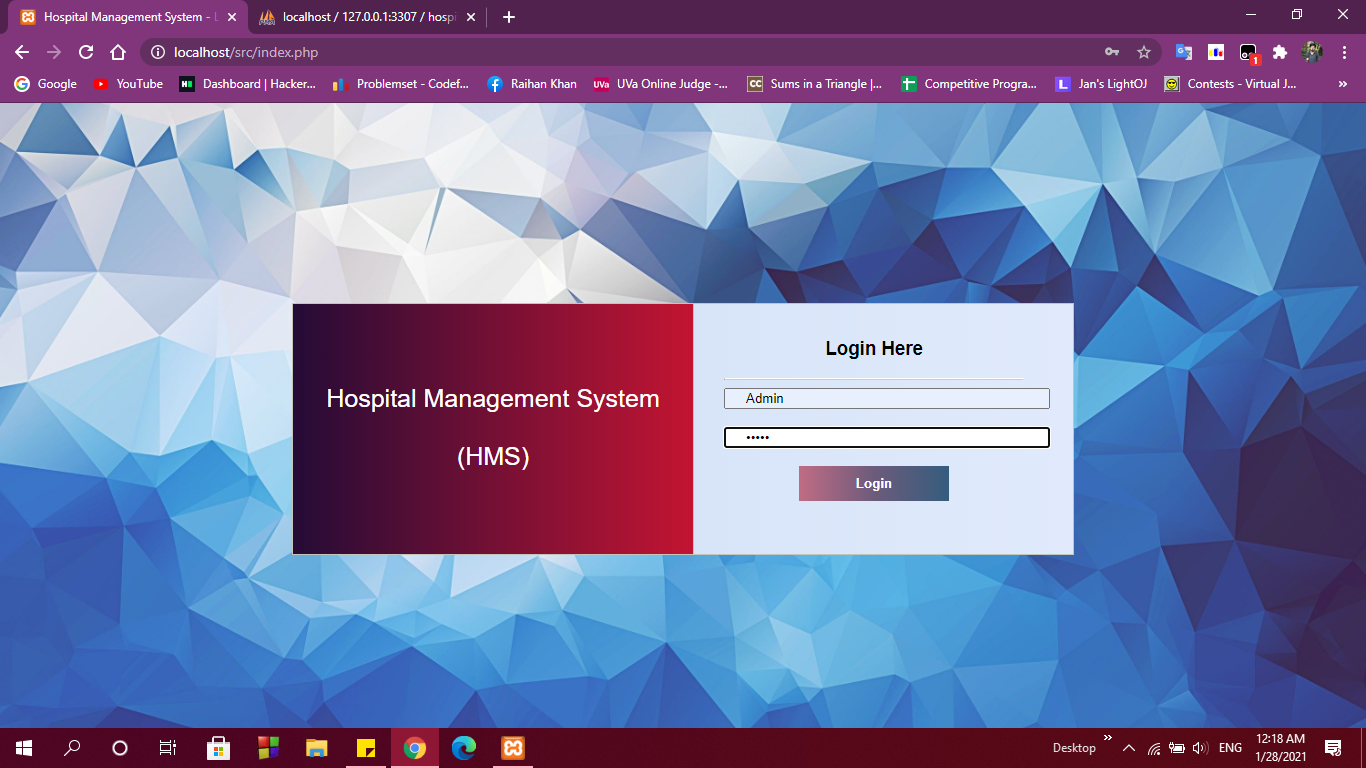Open the Google Translate extension icon

1183,52
